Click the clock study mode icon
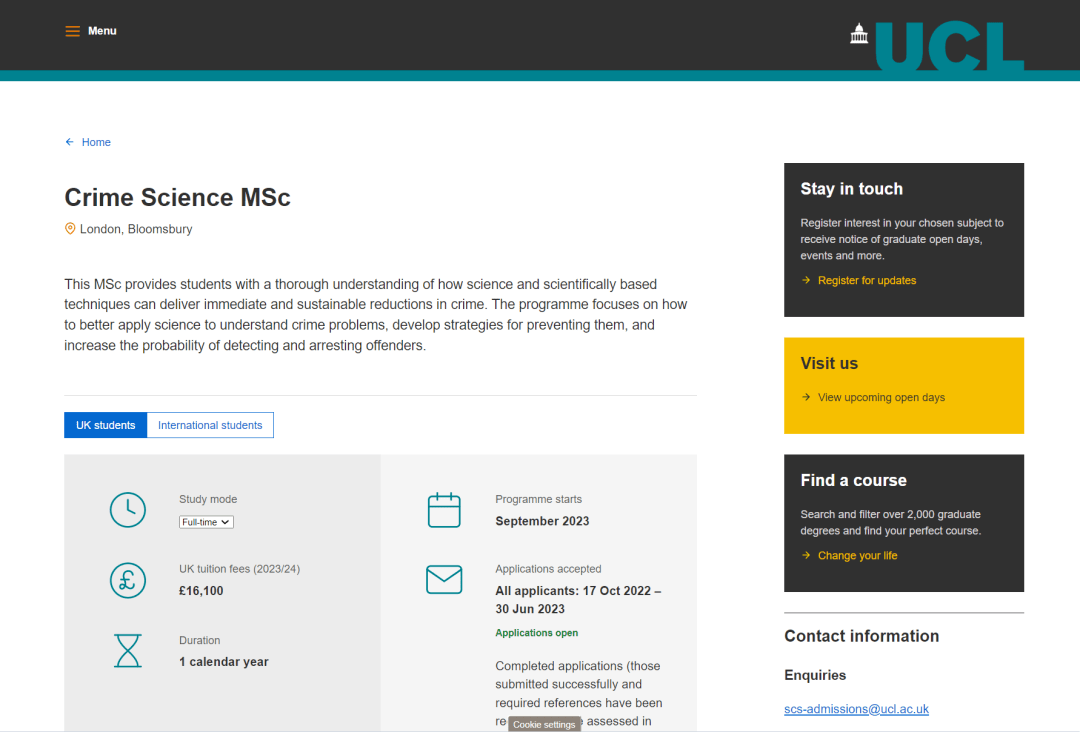The image size is (1080, 732). [x=128, y=510]
